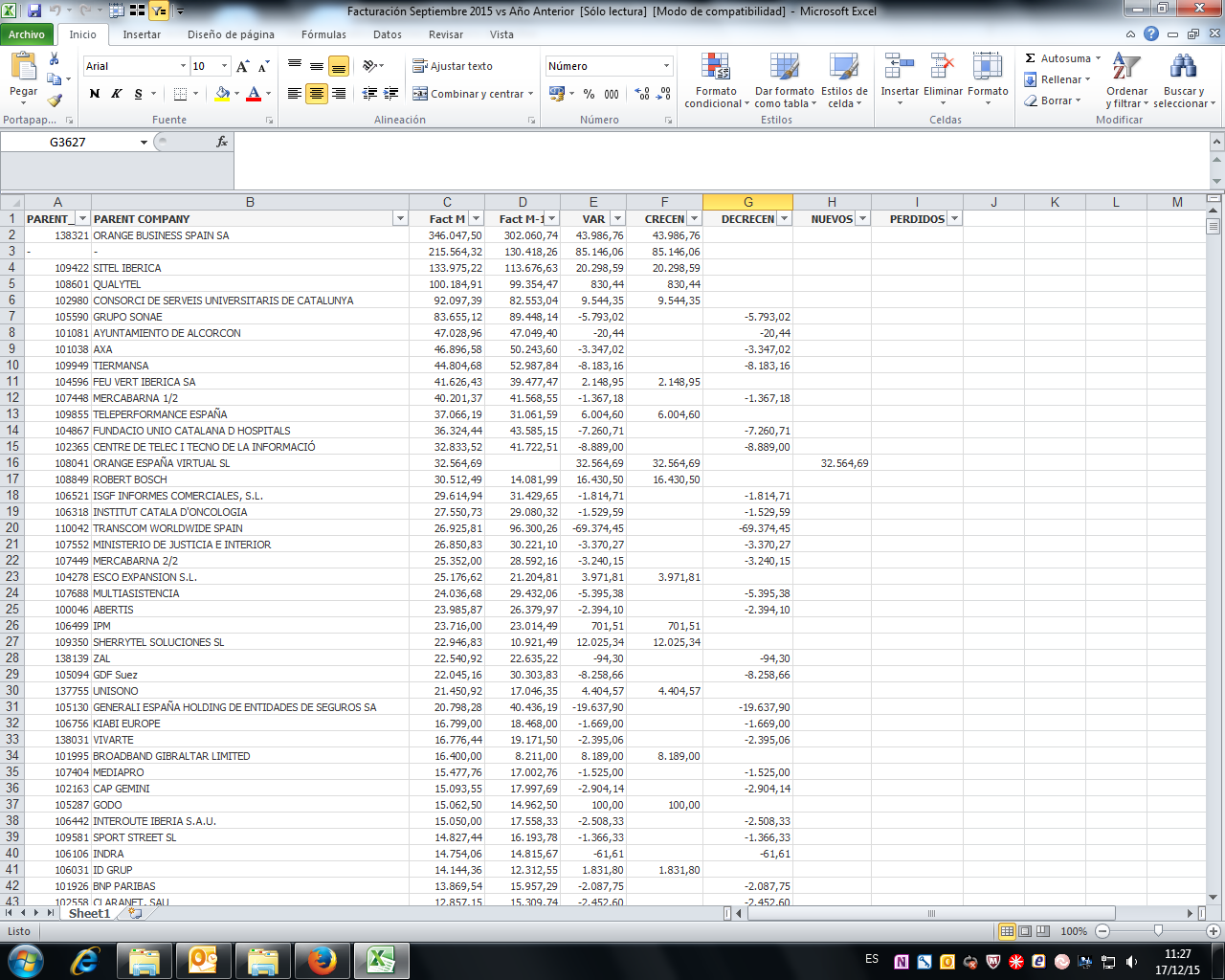Screen dimensions: 1225x980
Task: Switch to the Fórmulas tab
Action: click(x=323, y=34)
